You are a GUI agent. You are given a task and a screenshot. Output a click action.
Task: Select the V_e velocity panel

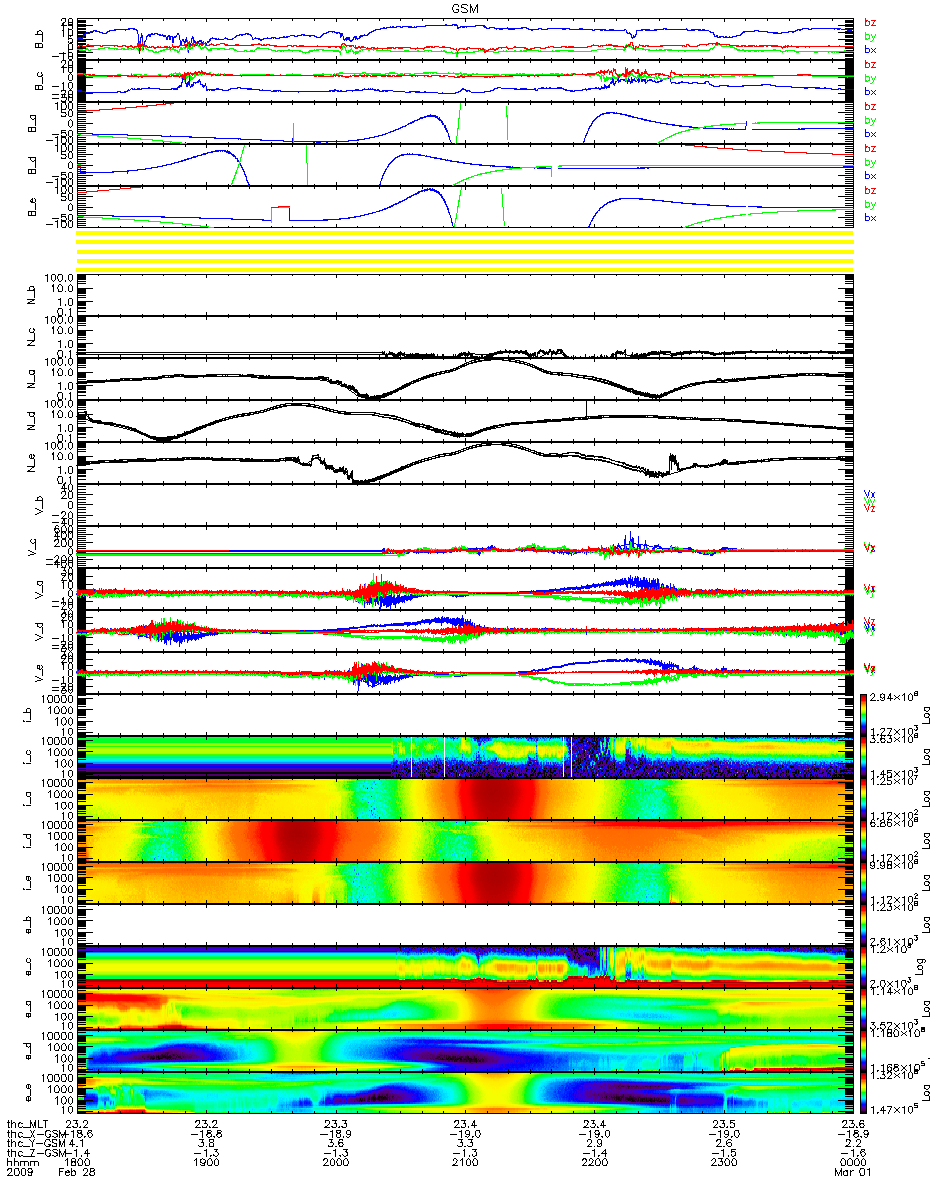(464, 673)
